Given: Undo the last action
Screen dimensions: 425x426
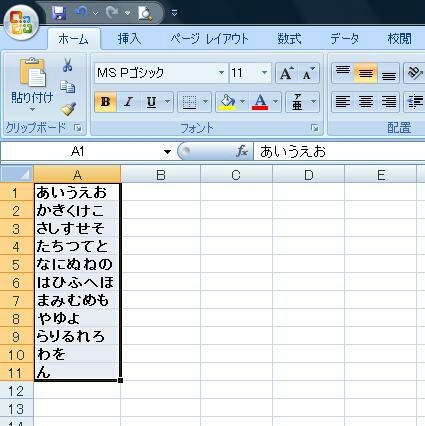Looking at the screenshot, I should [x=81, y=13].
